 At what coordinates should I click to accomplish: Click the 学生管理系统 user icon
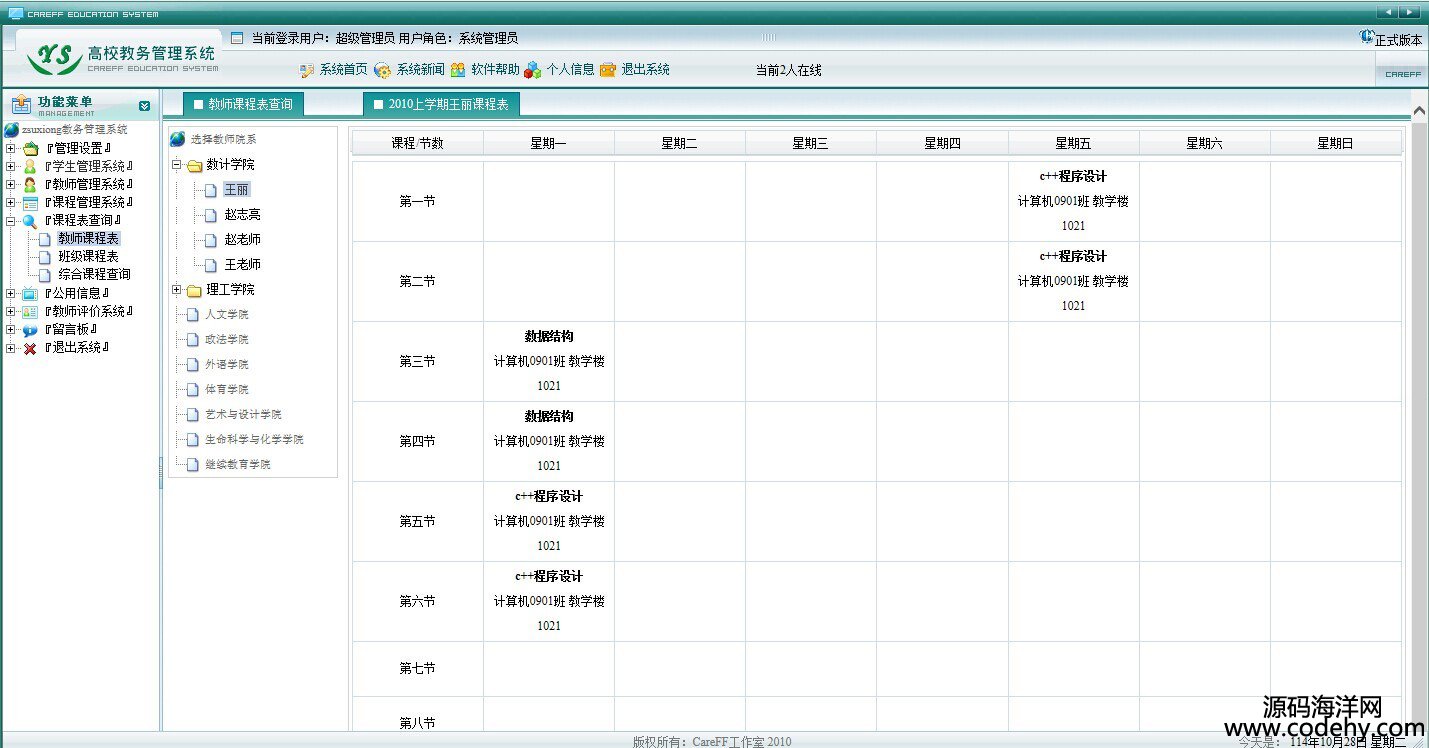30,167
